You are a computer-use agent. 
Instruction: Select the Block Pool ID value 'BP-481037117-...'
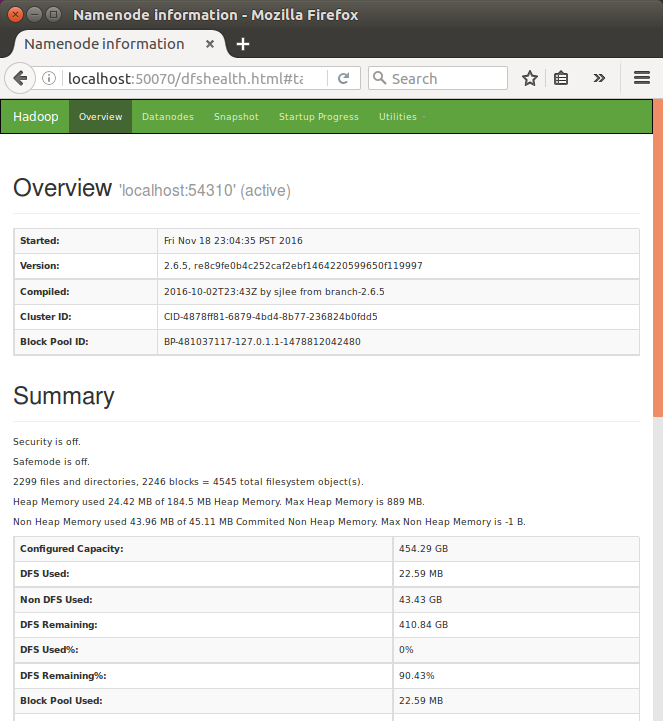(262, 342)
